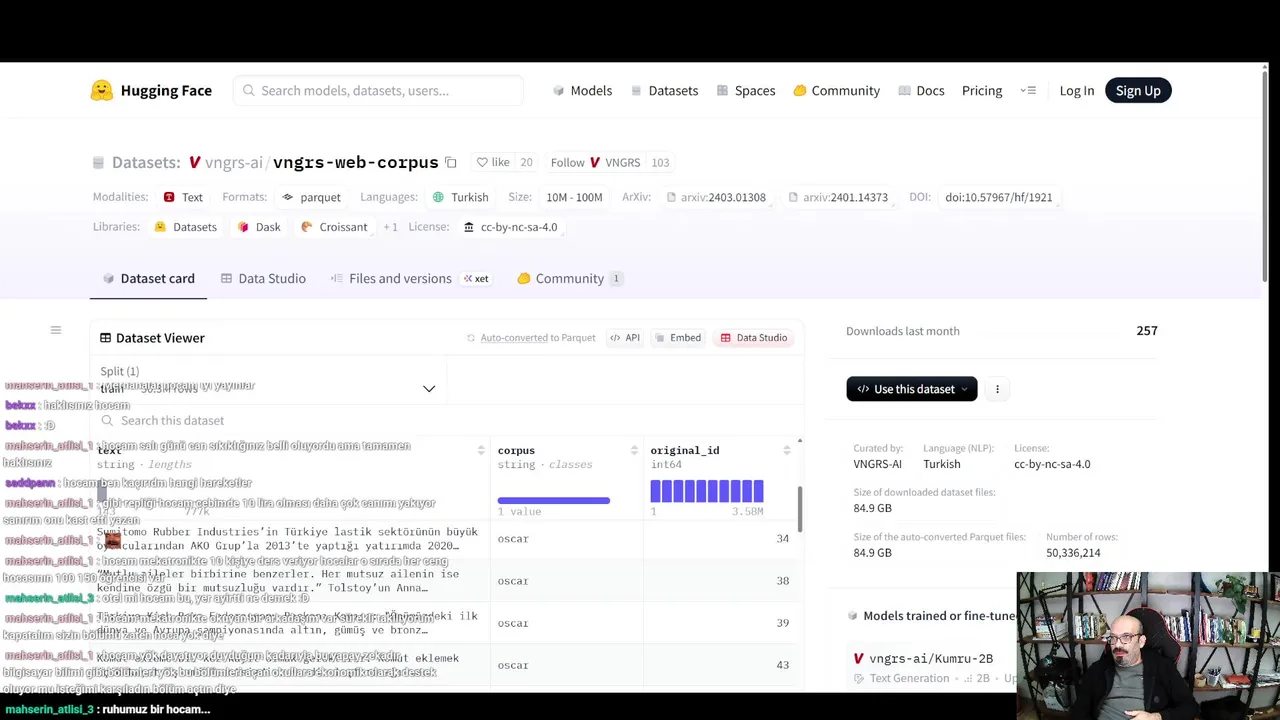Open the more-options menu icon beside Pricing
This screenshot has width=1280, height=720.
pos(1028,91)
